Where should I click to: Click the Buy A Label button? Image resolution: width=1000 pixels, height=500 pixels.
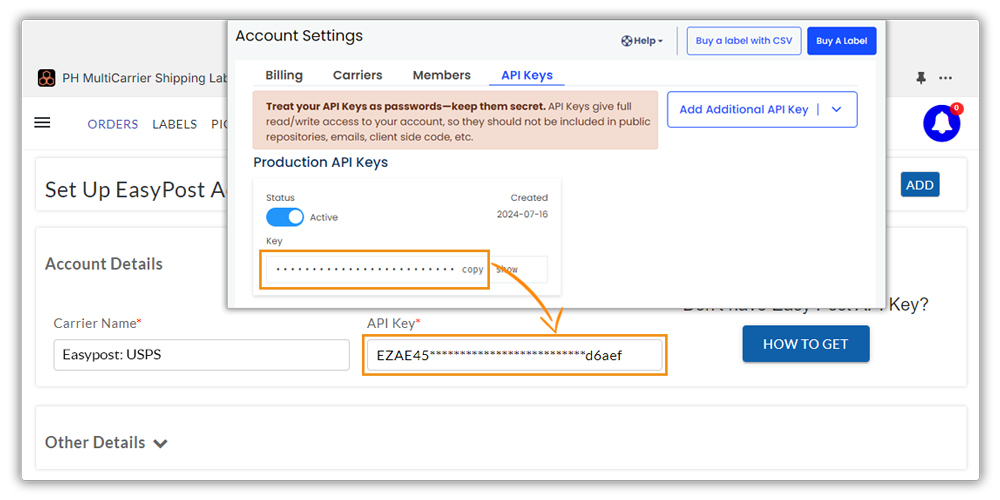click(x=842, y=41)
